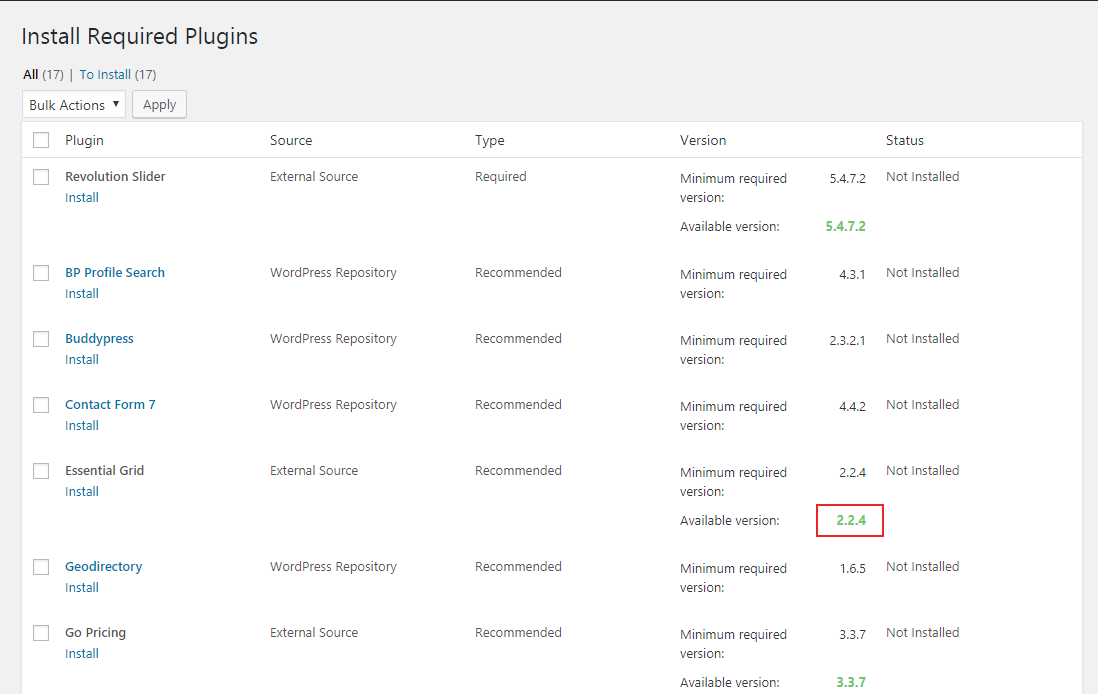Open the BP Profile Search plugin link
Image resolution: width=1098 pixels, height=694 pixels.
115,272
